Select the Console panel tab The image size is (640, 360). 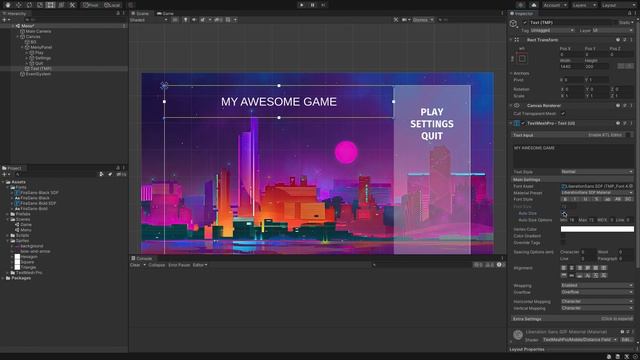tap(142, 258)
